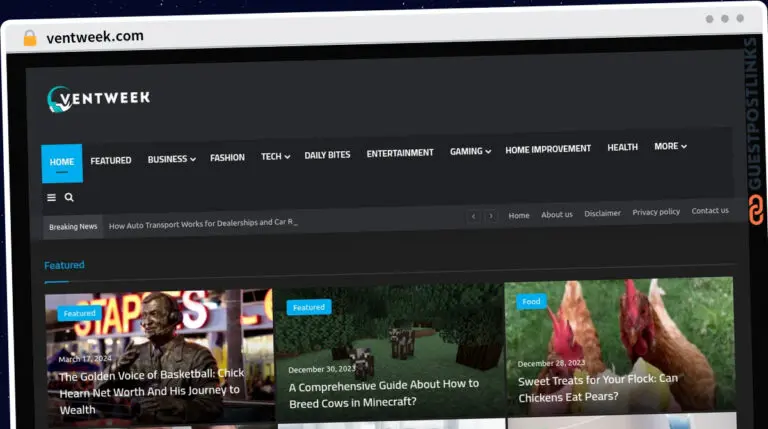Screen dimensions: 768x429
Task: Go to next breaking news arrow
Action: coord(491,216)
